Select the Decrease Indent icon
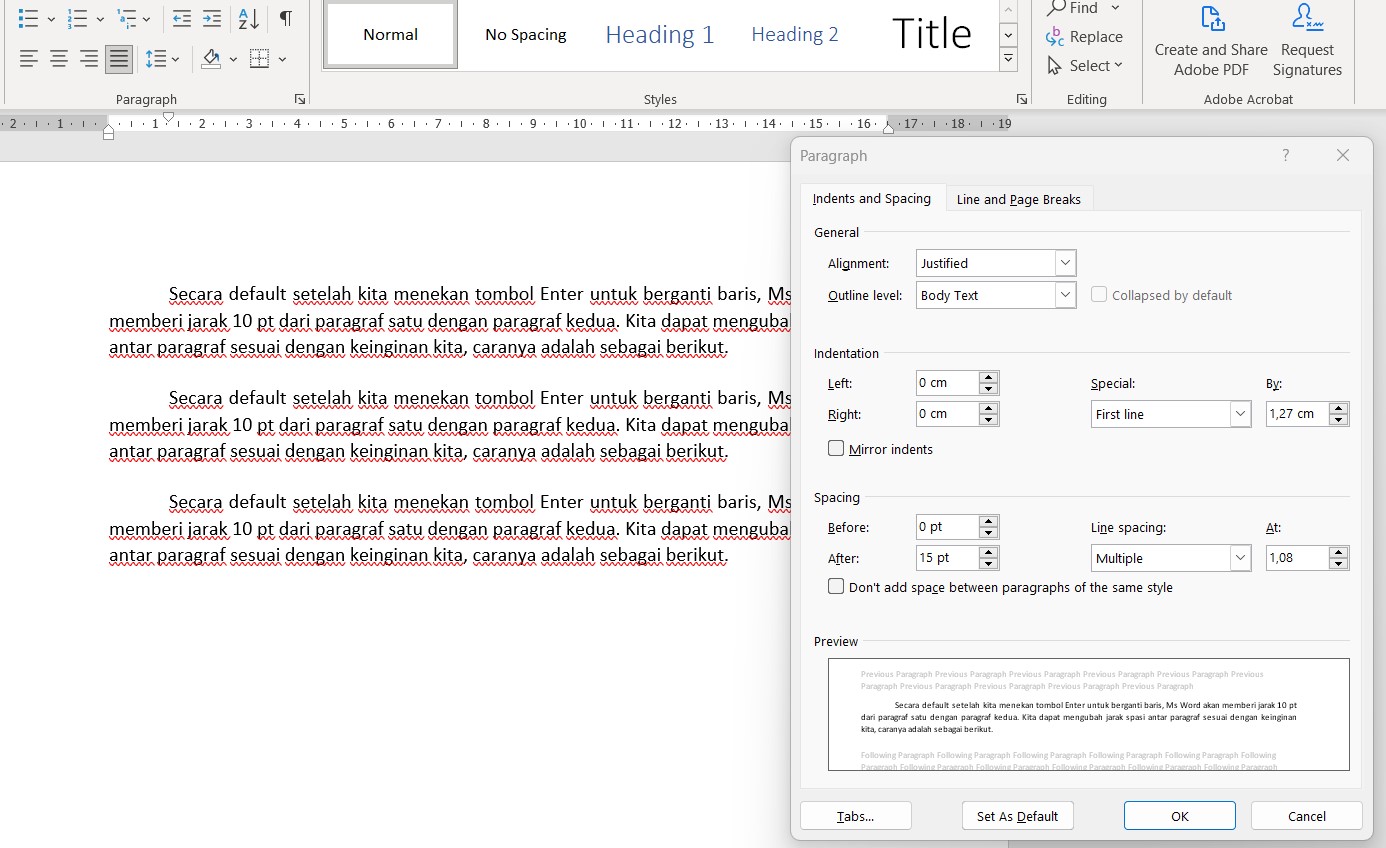This screenshot has width=1386, height=848. coord(182,18)
